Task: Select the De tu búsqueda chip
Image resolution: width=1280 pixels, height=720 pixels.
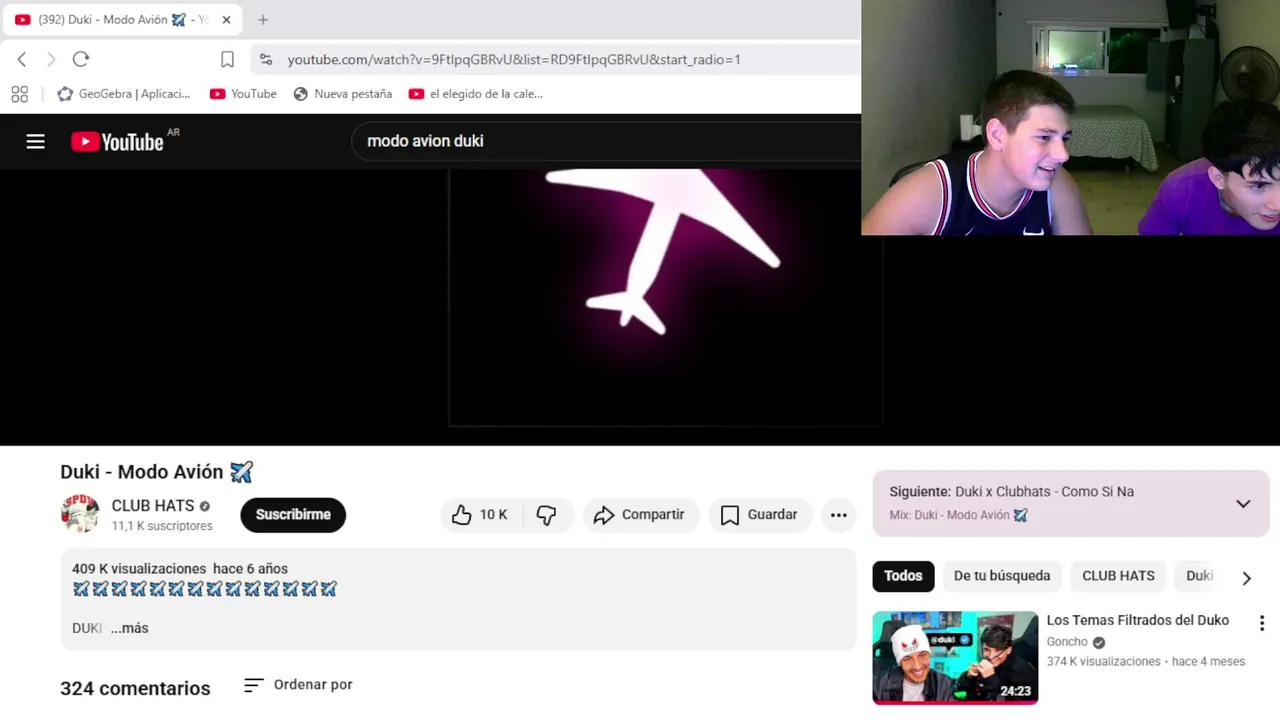Action: (1002, 576)
